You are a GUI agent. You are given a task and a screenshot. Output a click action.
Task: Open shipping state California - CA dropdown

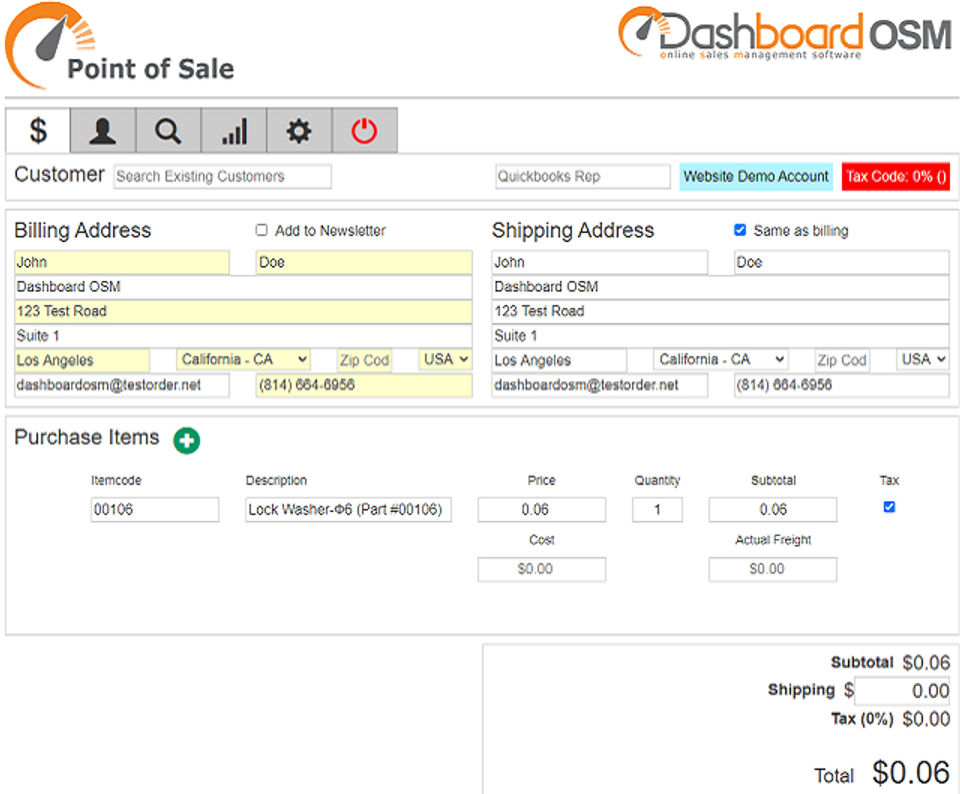point(721,359)
